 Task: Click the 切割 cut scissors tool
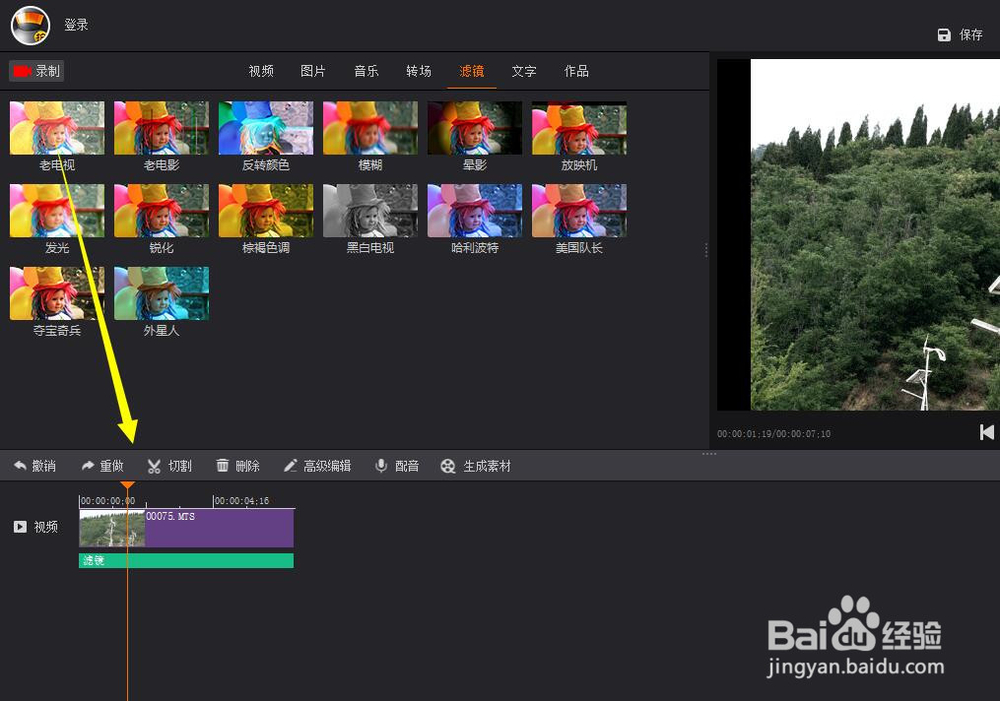click(x=170, y=466)
